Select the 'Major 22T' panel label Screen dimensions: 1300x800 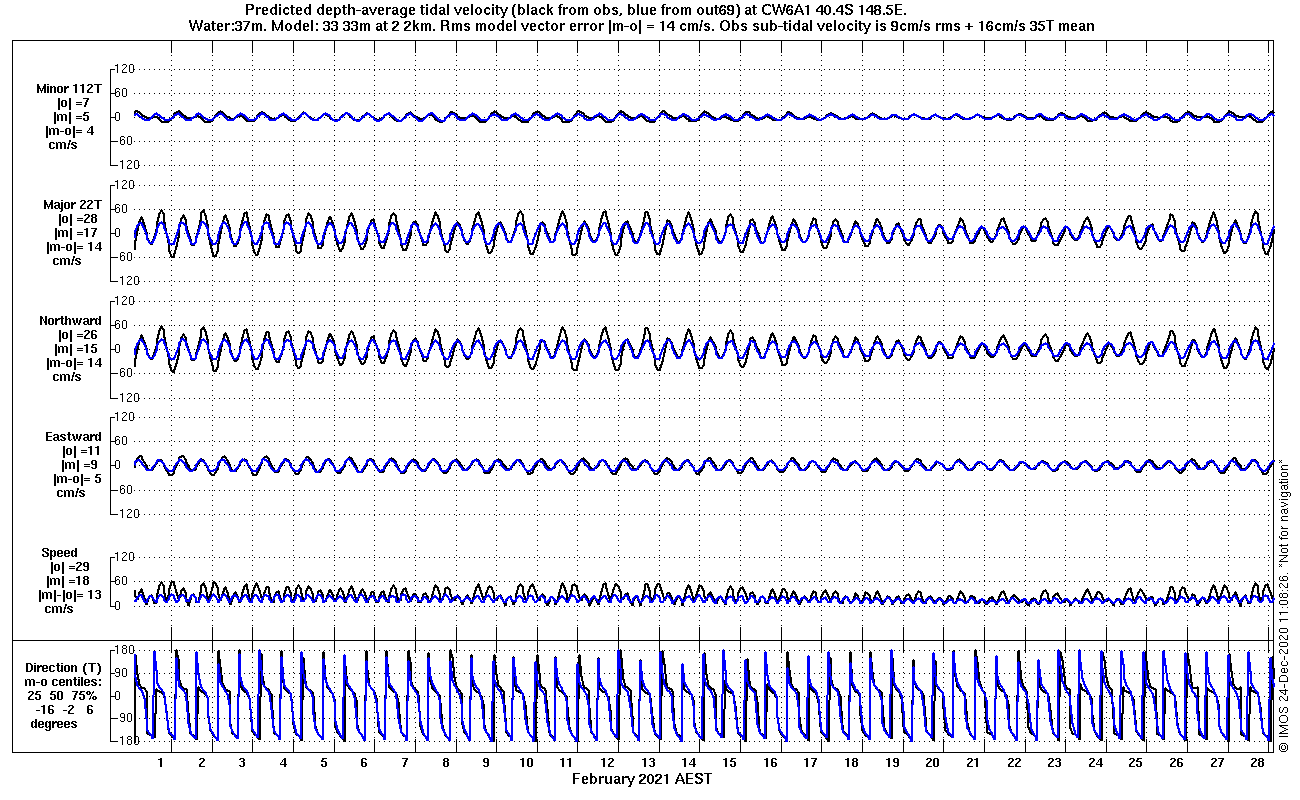[x=72, y=205]
